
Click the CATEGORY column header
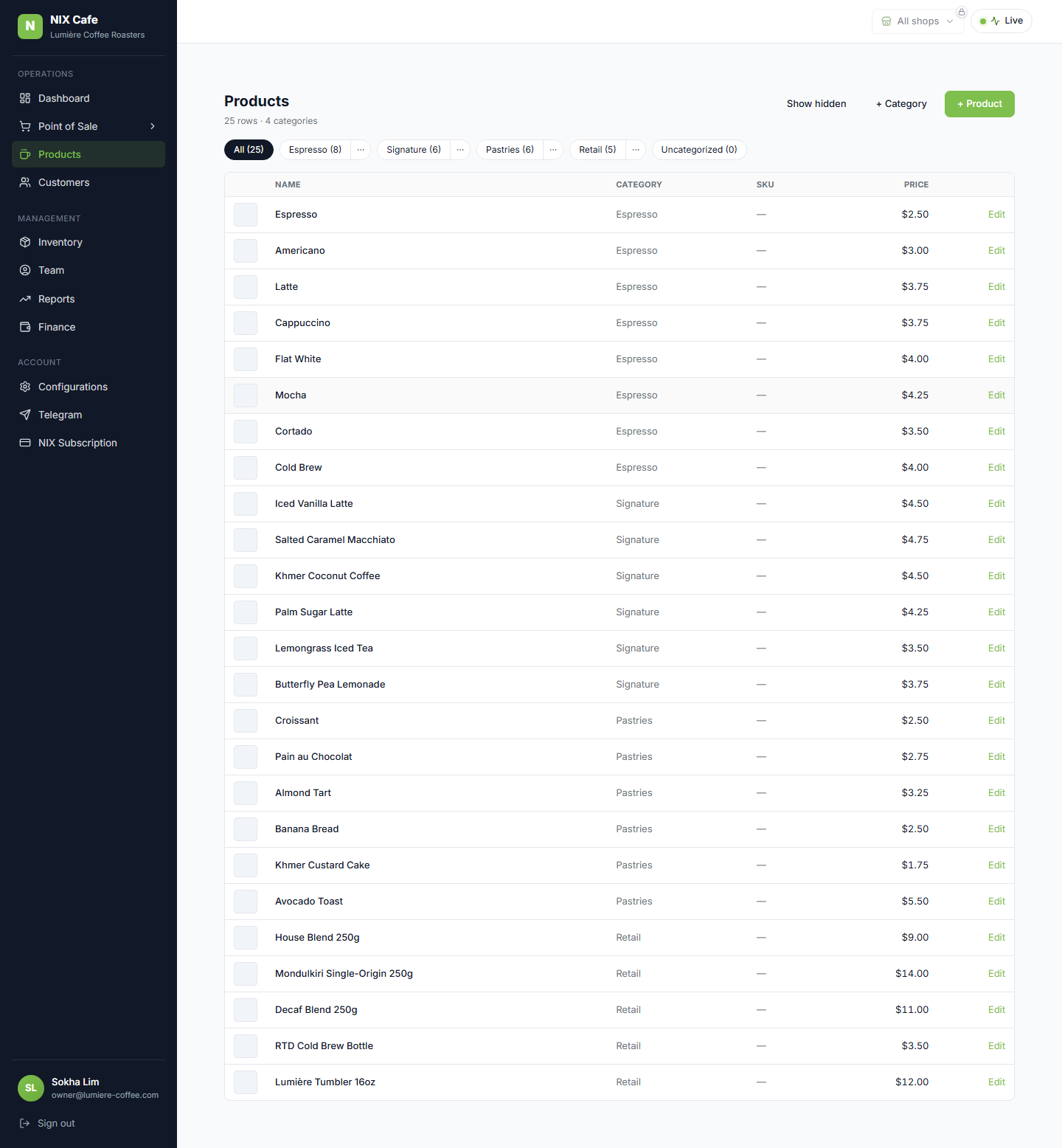tap(639, 184)
